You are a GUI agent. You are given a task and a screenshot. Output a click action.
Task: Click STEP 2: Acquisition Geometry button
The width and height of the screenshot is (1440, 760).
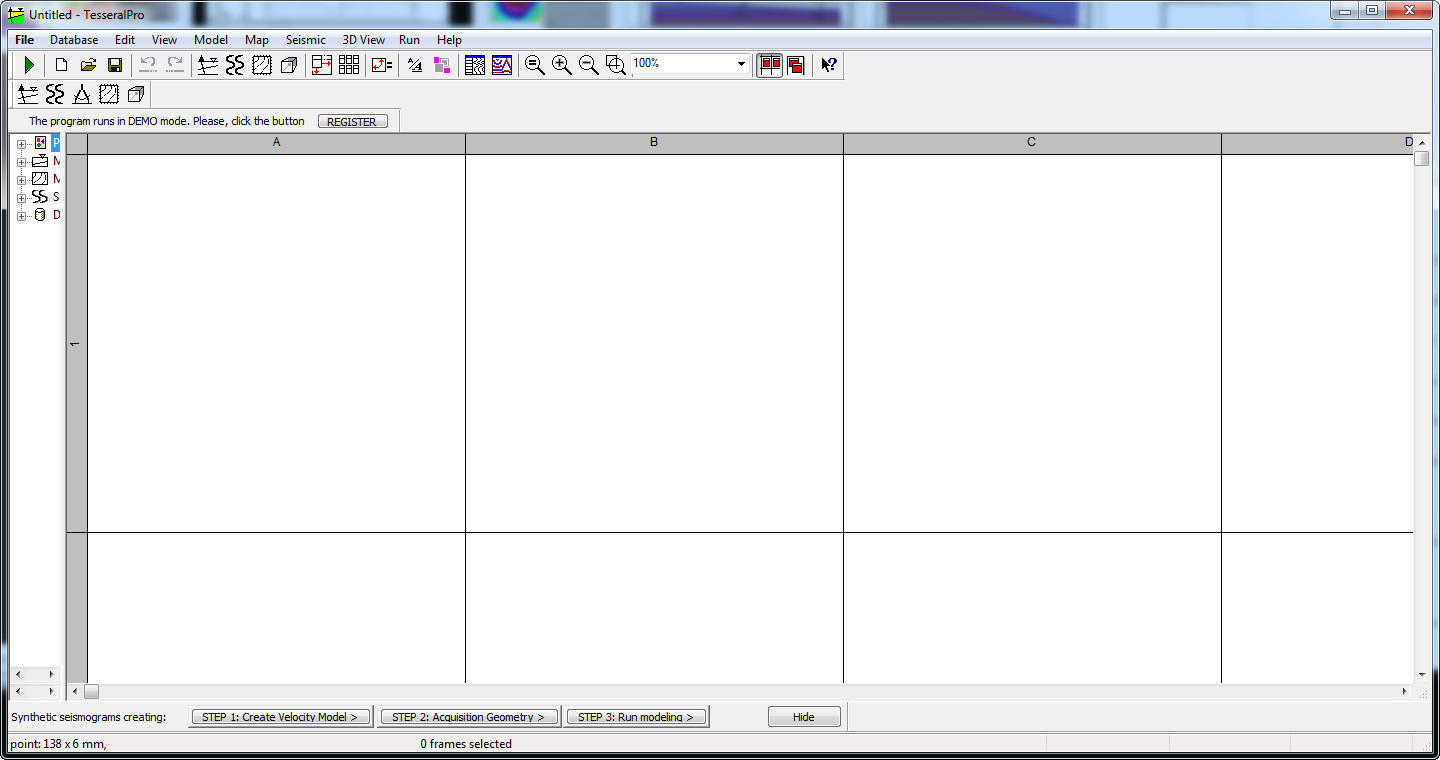468,717
